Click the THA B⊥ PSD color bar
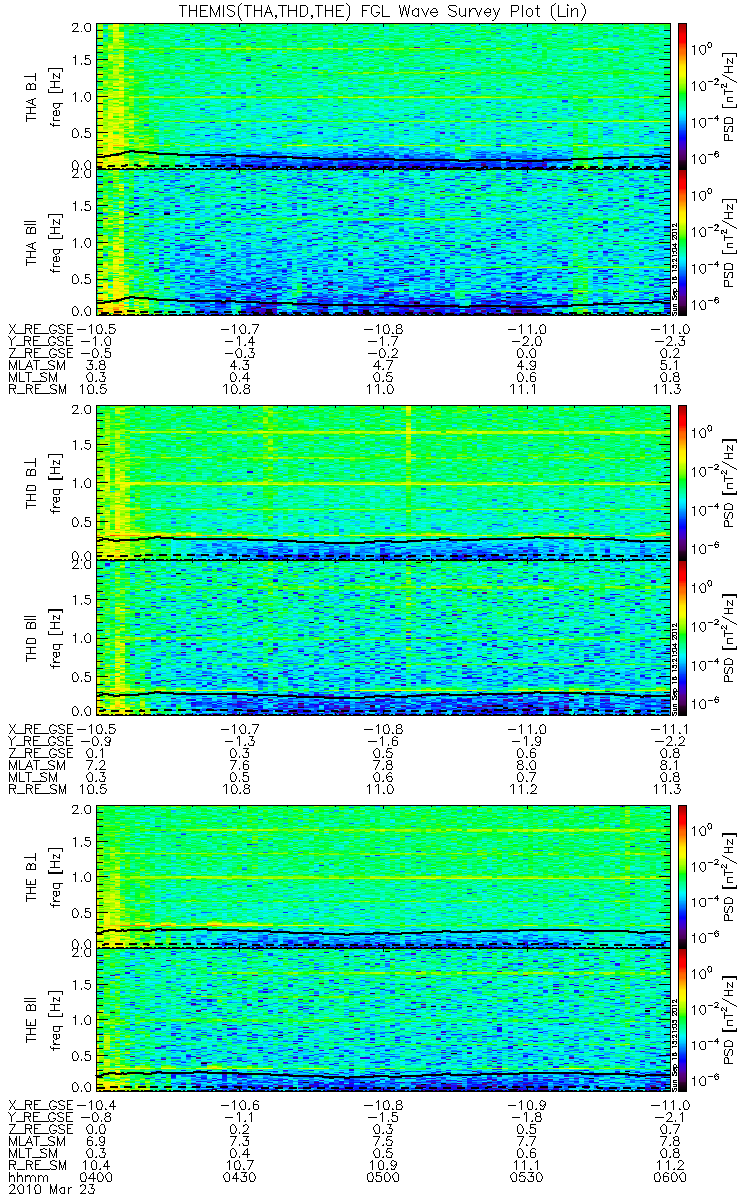 (684, 94)
